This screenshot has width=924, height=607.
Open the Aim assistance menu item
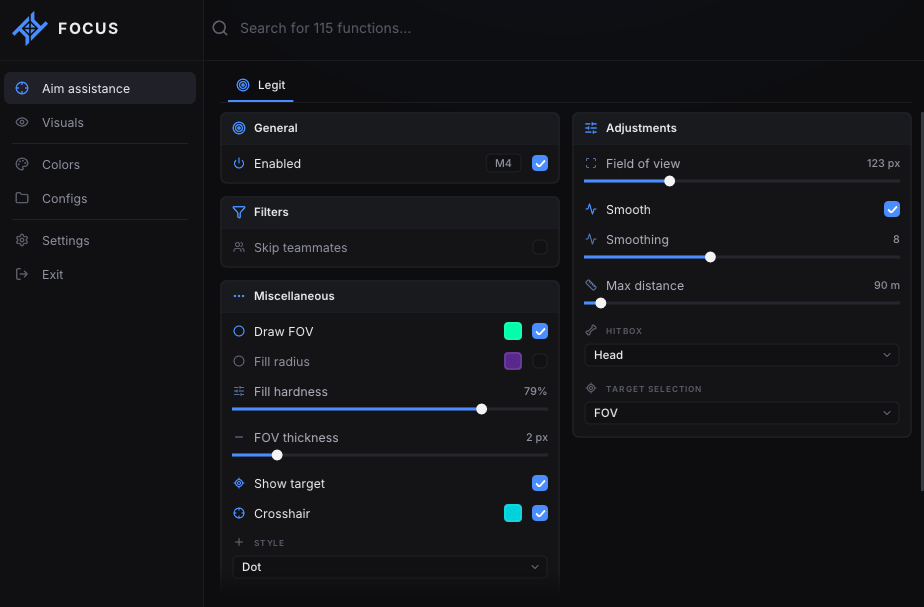coord(100,88)
